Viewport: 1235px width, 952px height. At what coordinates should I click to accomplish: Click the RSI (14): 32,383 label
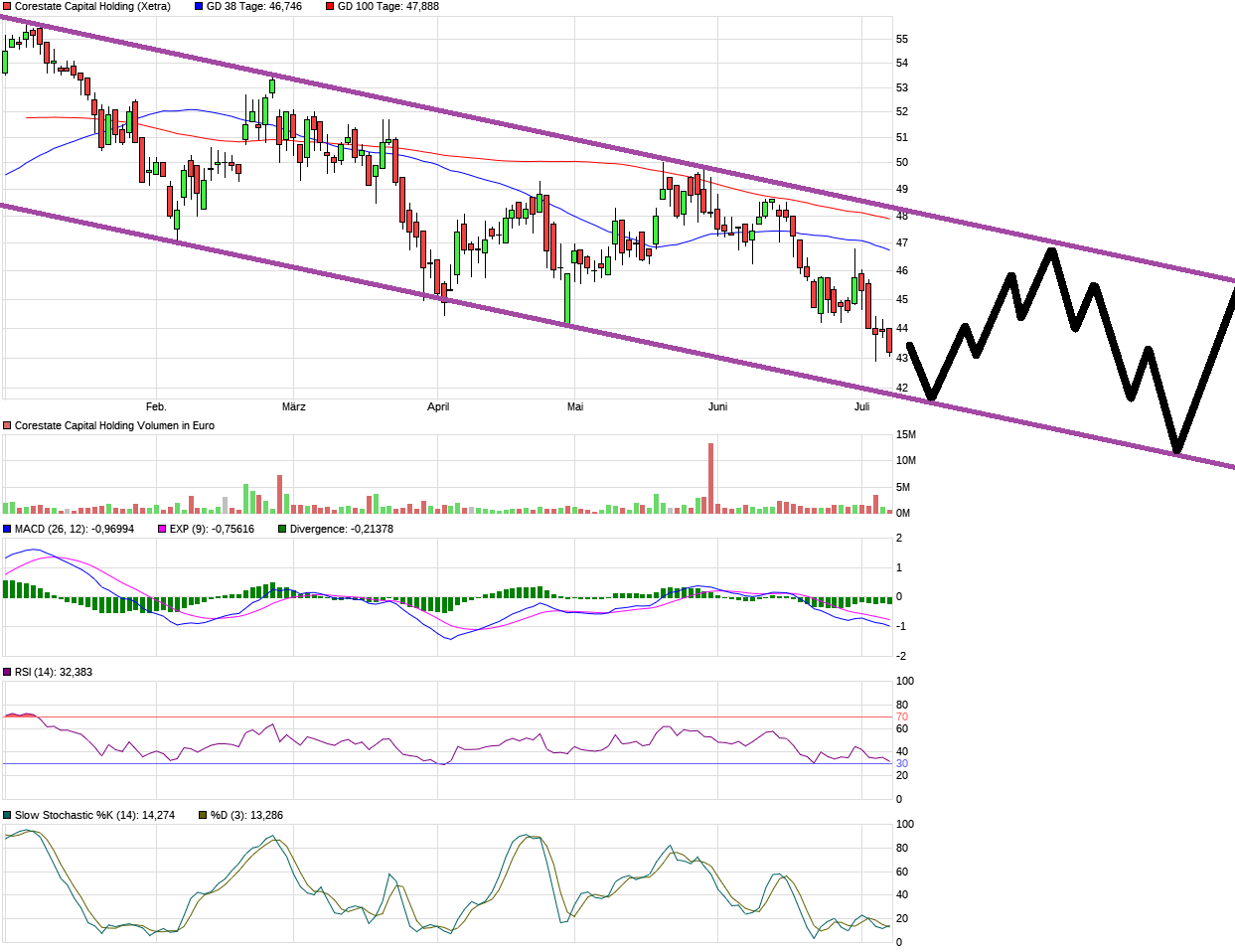(x=54, y=672)
